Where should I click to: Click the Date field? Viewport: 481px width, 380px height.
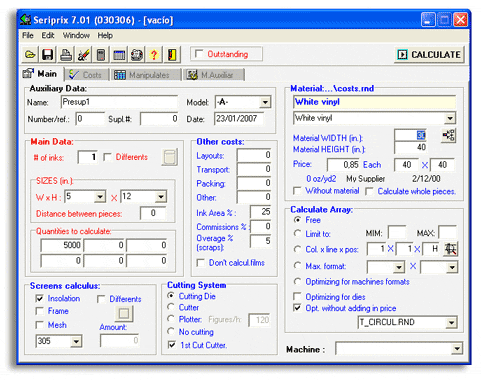(x=239, y=119)
